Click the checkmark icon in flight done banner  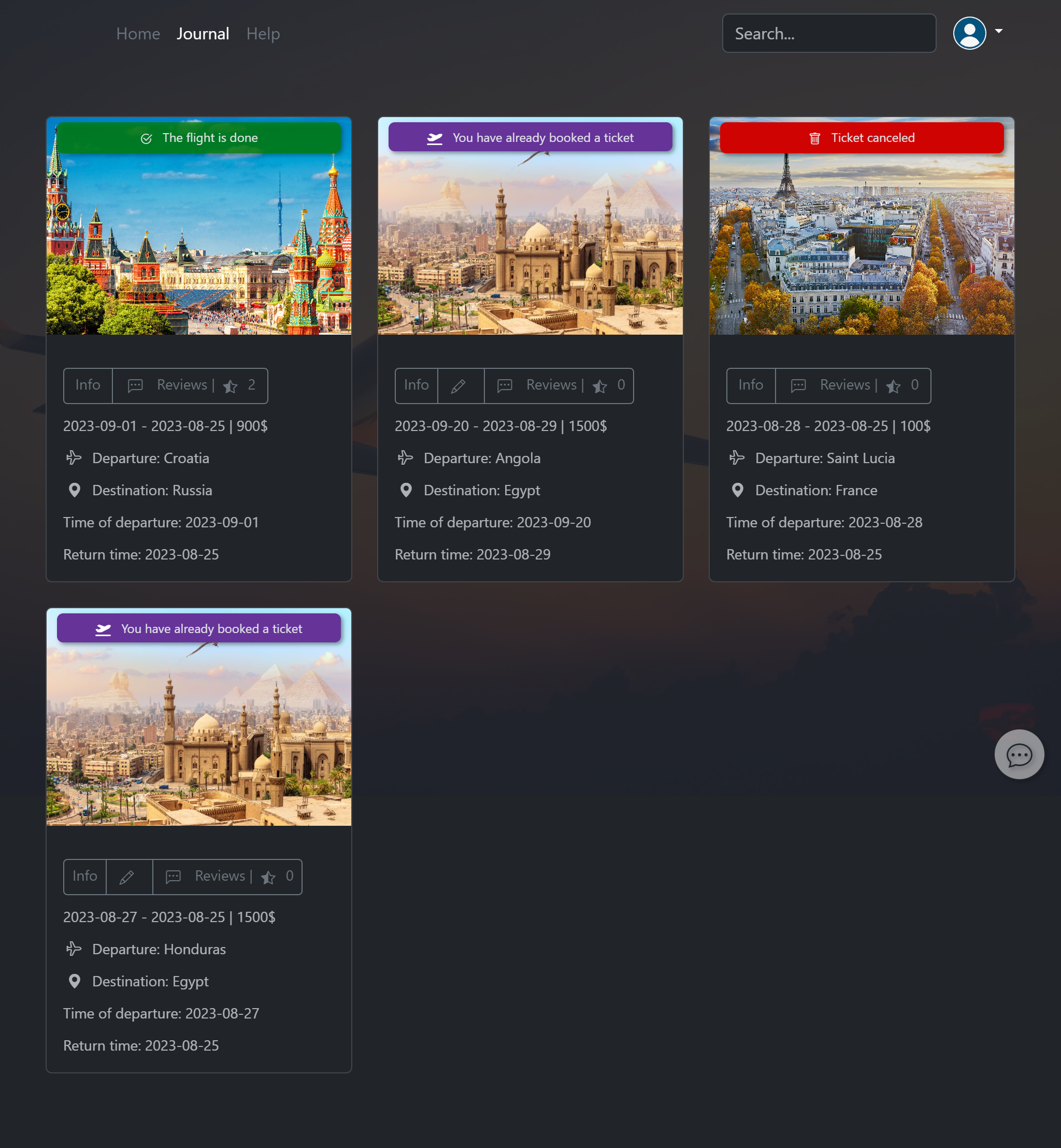pos(147,138)
